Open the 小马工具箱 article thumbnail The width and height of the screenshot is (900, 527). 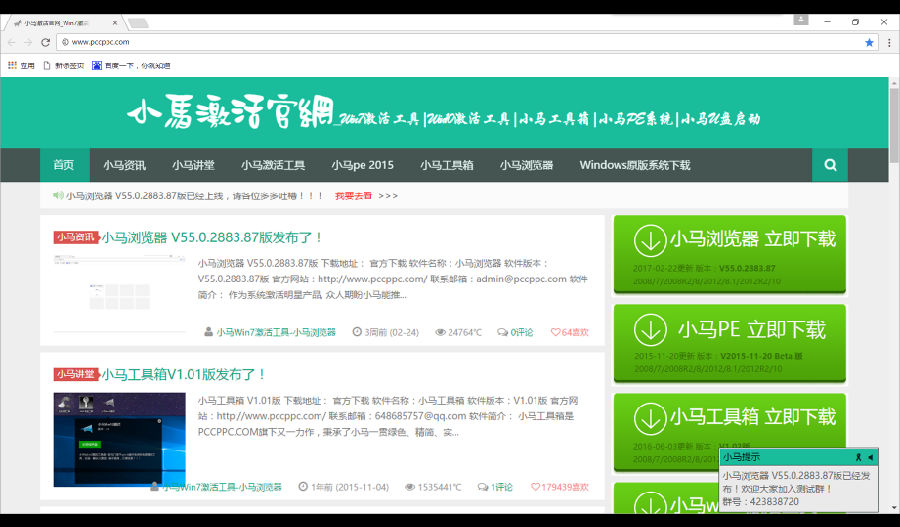tap(119, 440)
